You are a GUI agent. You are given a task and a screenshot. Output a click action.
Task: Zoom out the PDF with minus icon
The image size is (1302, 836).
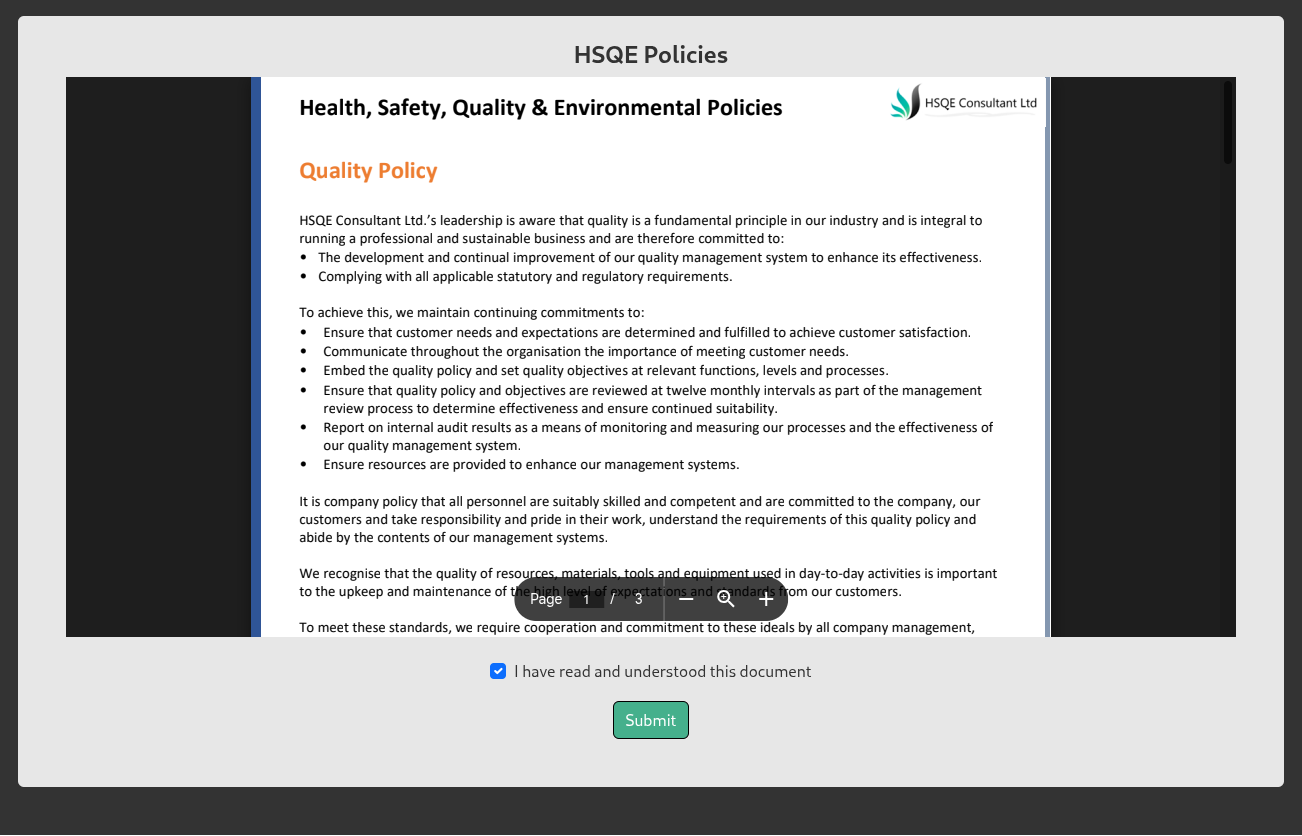tap(686, 599)
